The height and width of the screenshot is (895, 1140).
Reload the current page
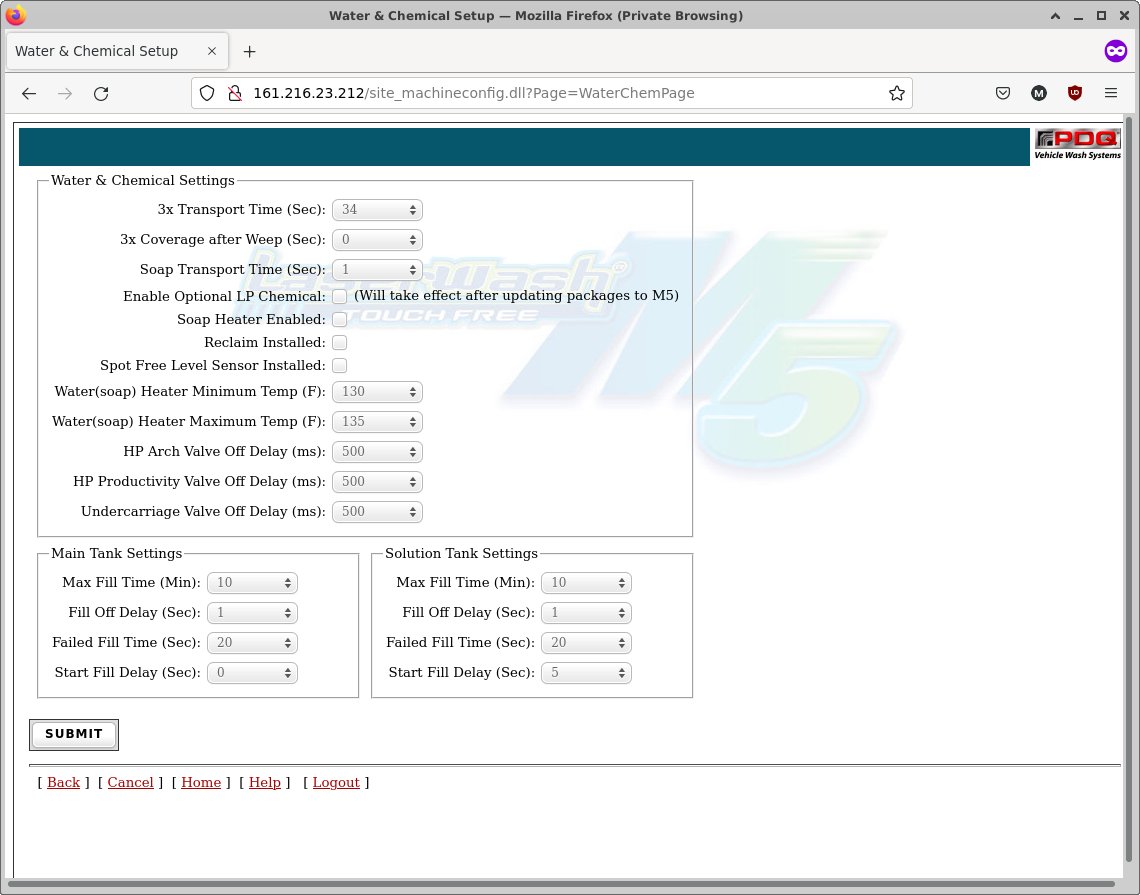(x=101, y=93)
